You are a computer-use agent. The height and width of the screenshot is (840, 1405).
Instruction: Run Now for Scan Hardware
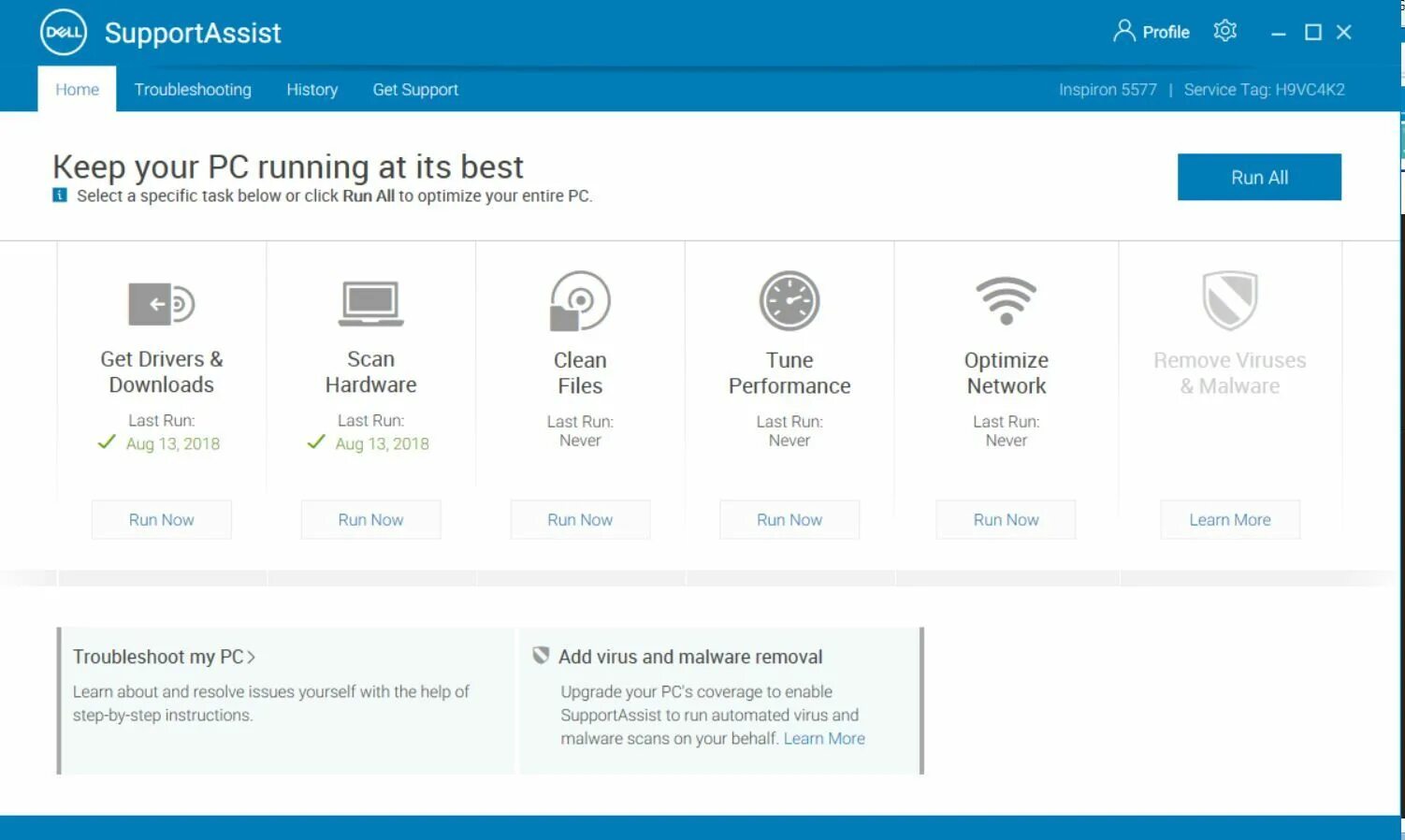coord(370,519)
